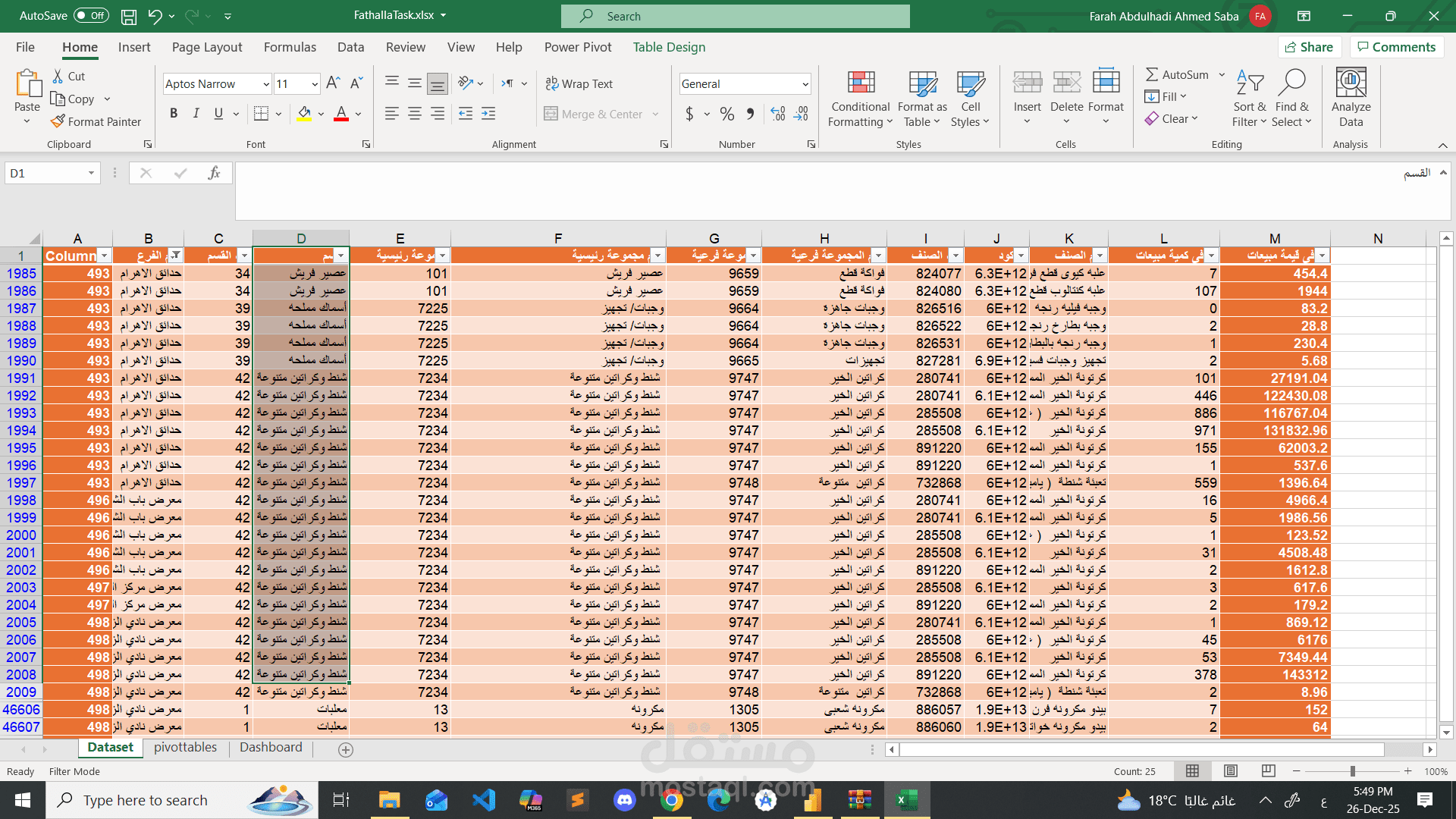Toggle Wrap Text option
The image size is (1456, 819).
pyautogui.click(x=579, y=83)
